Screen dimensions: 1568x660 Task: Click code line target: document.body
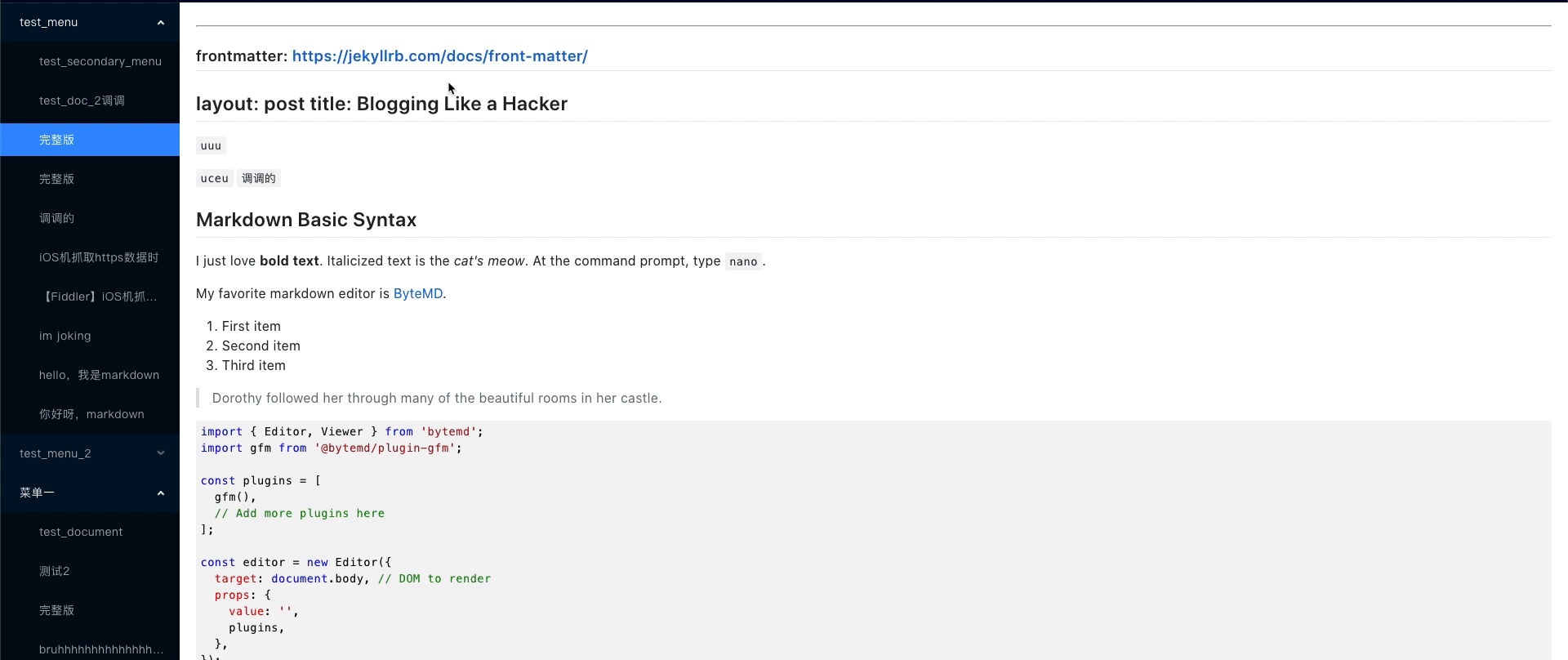(x=353, y=578)
